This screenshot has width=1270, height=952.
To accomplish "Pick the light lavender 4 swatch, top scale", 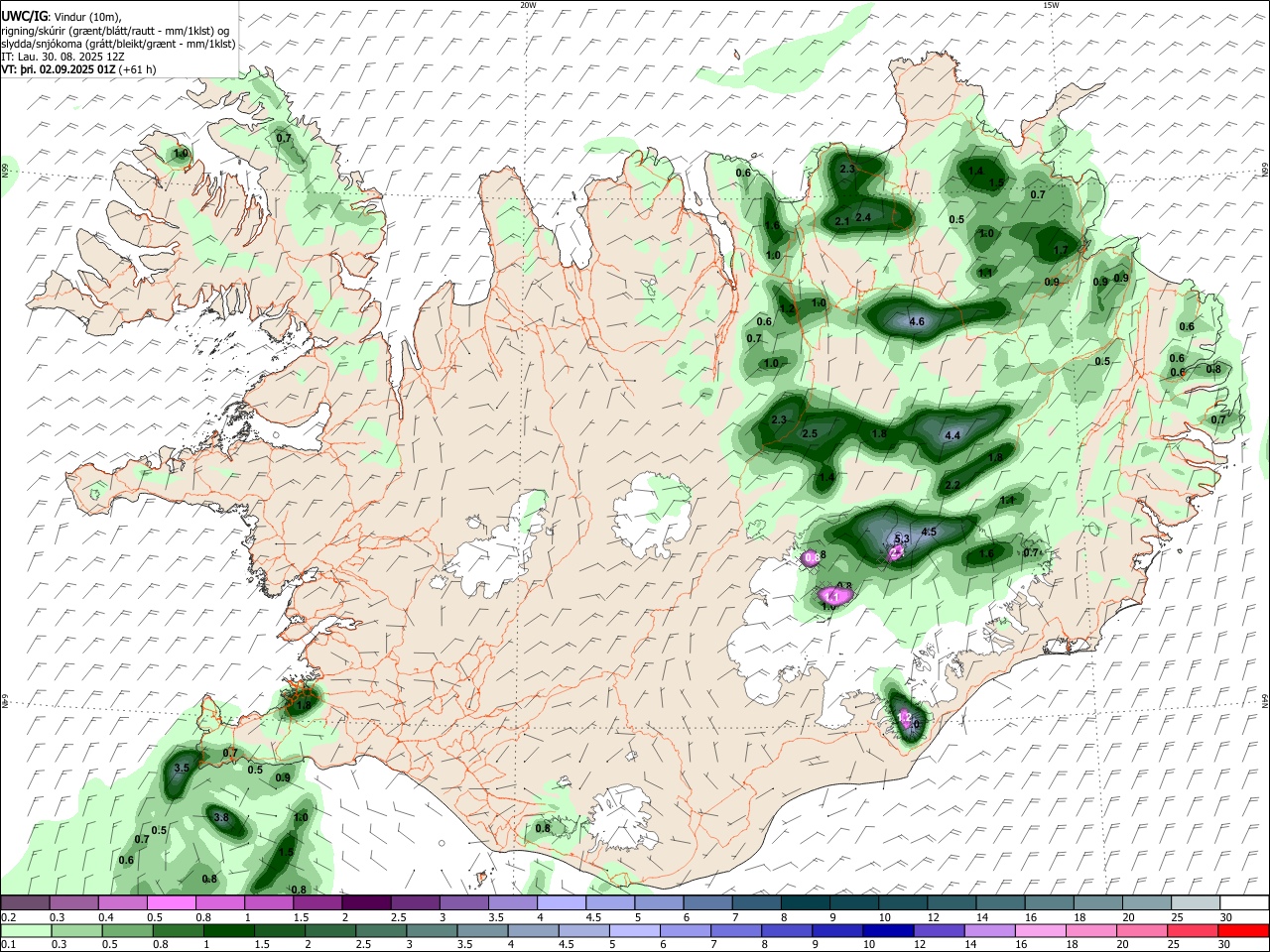I will pos(562,902).
